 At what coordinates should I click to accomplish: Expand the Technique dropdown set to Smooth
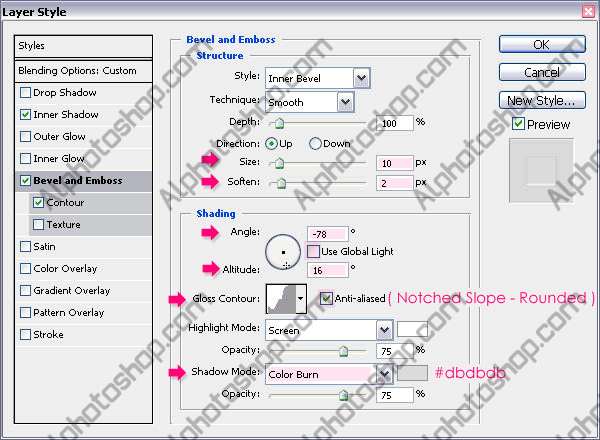click(x=310, y=102)
